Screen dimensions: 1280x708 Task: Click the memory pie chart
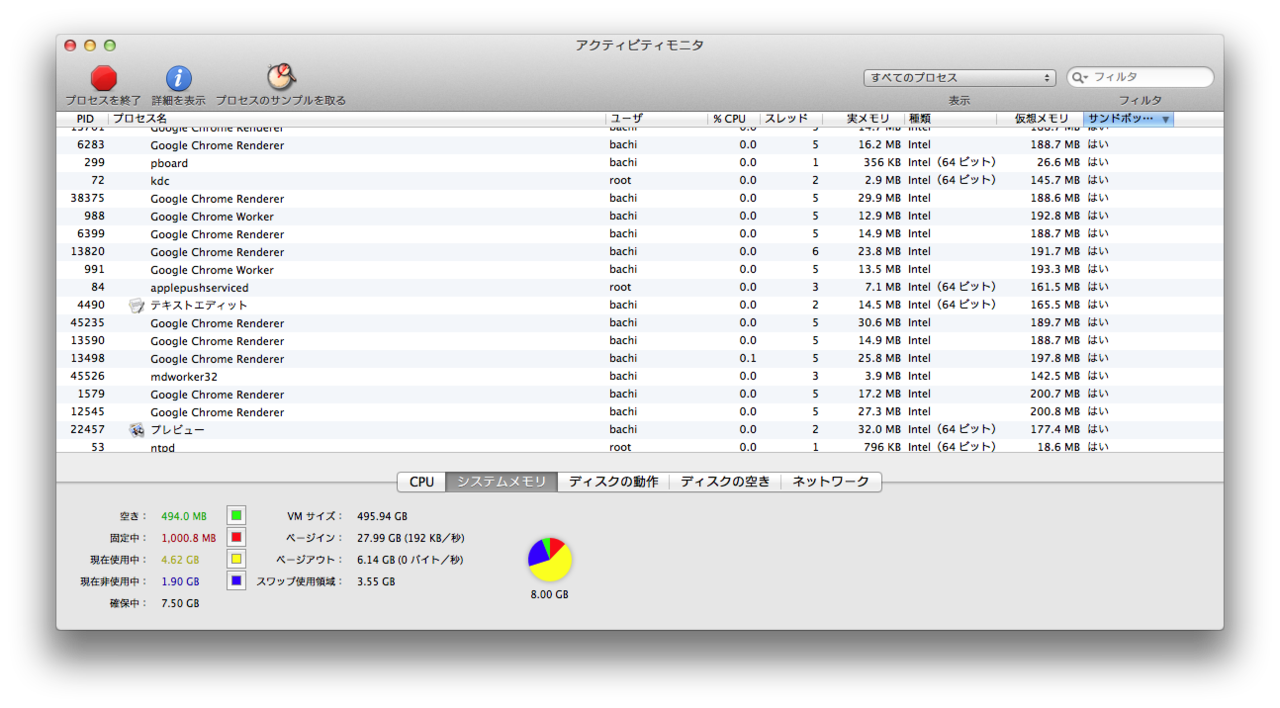point(550,560)
